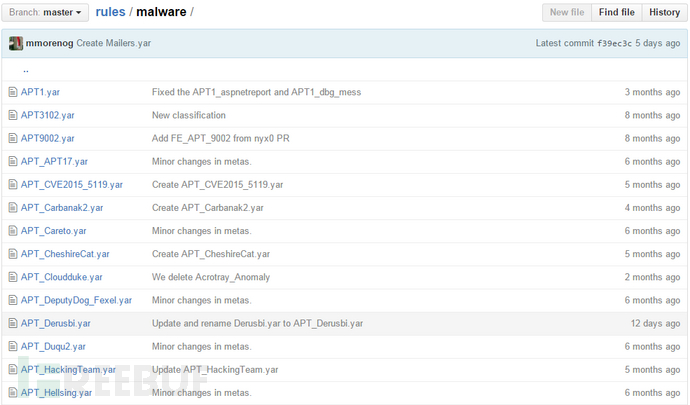Open the APT_Carbanak2.yar file name link
This screenshot has height=405, width=690.
[x=62, y=208]
